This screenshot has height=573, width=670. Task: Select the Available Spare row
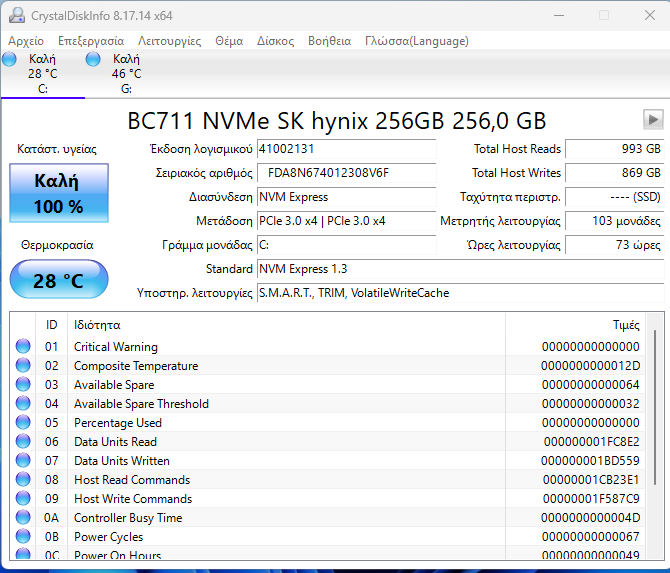[328, 385]
